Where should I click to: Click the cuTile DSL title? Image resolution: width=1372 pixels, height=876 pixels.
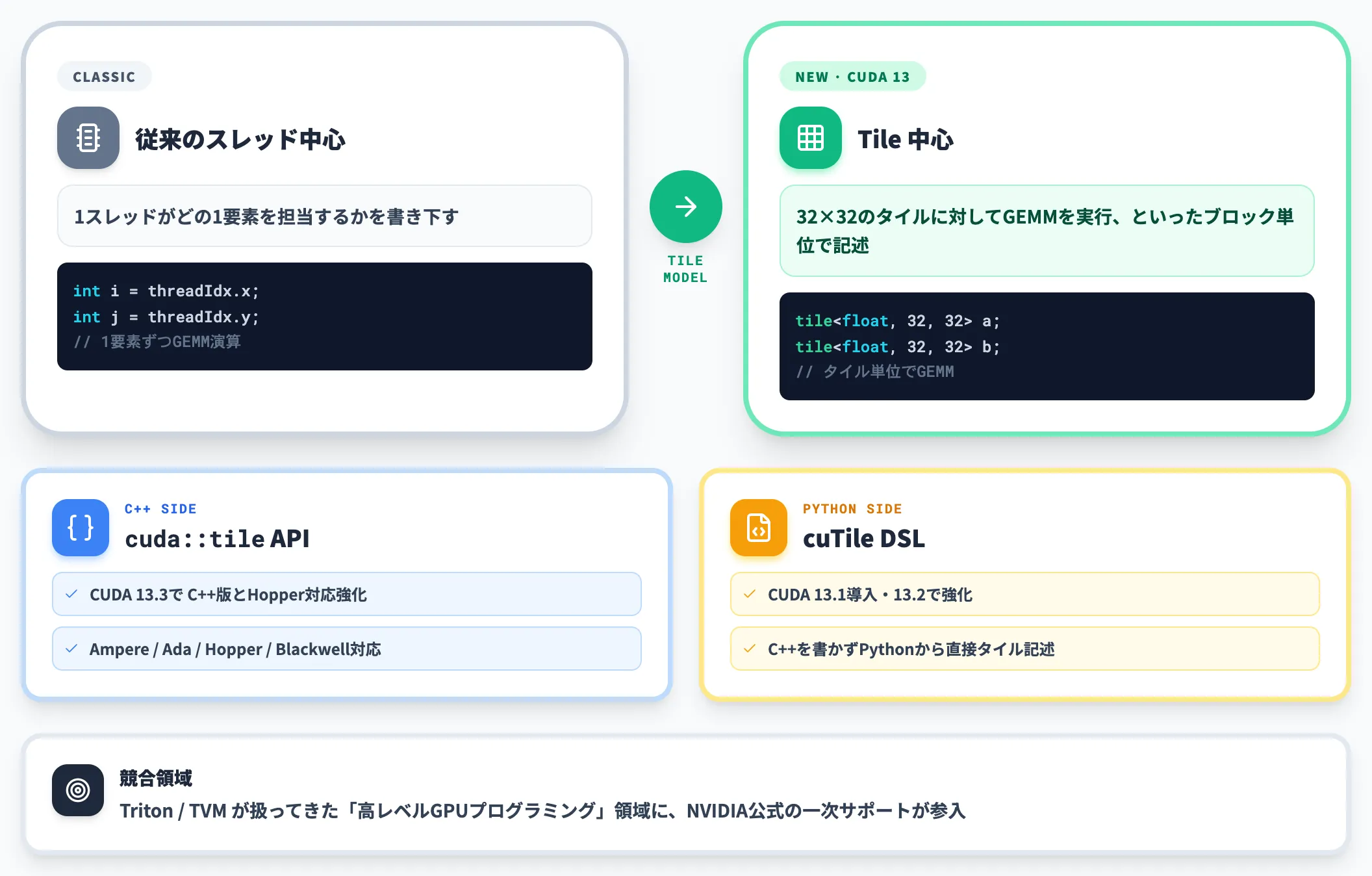[x=864, y=539]
